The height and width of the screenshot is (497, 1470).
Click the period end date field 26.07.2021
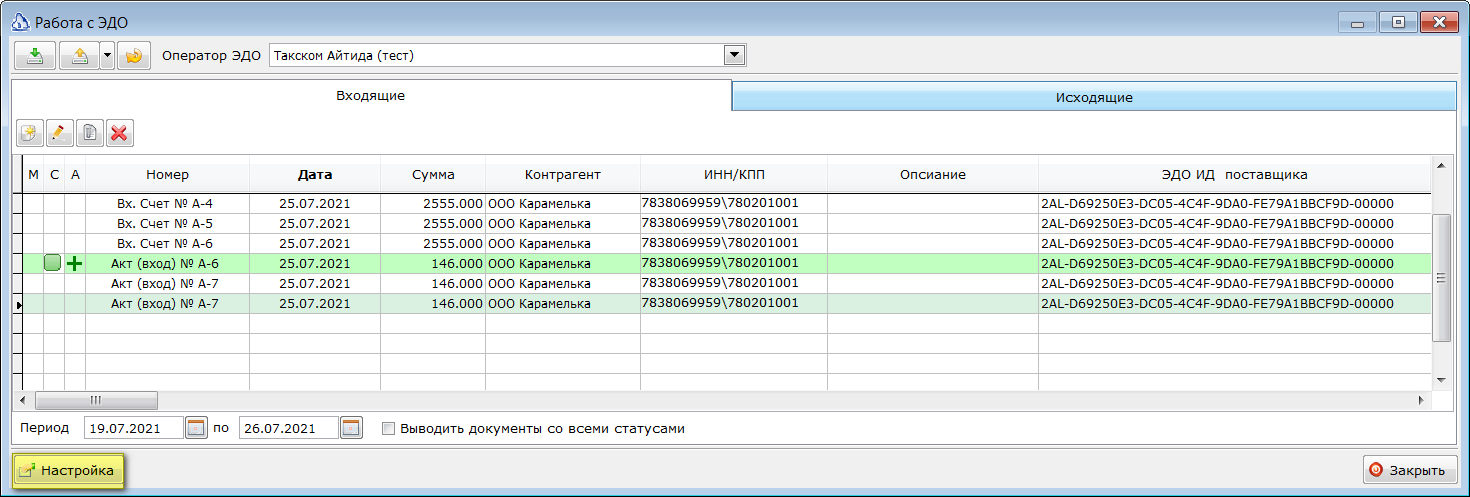click(x=289, y=428)
